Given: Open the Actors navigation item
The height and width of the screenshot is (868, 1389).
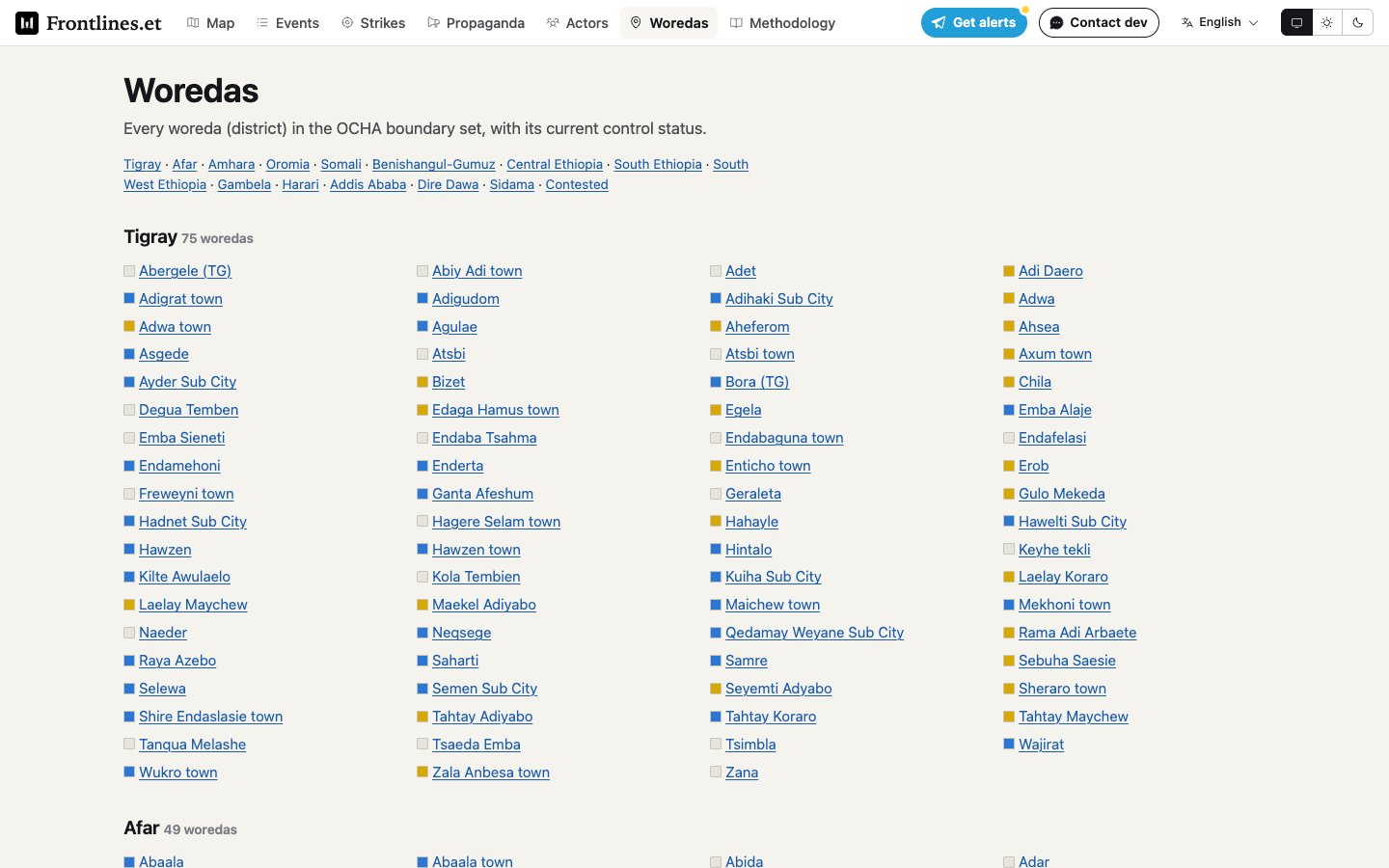Looking at the screenshot, I should [x=577, y=22].
